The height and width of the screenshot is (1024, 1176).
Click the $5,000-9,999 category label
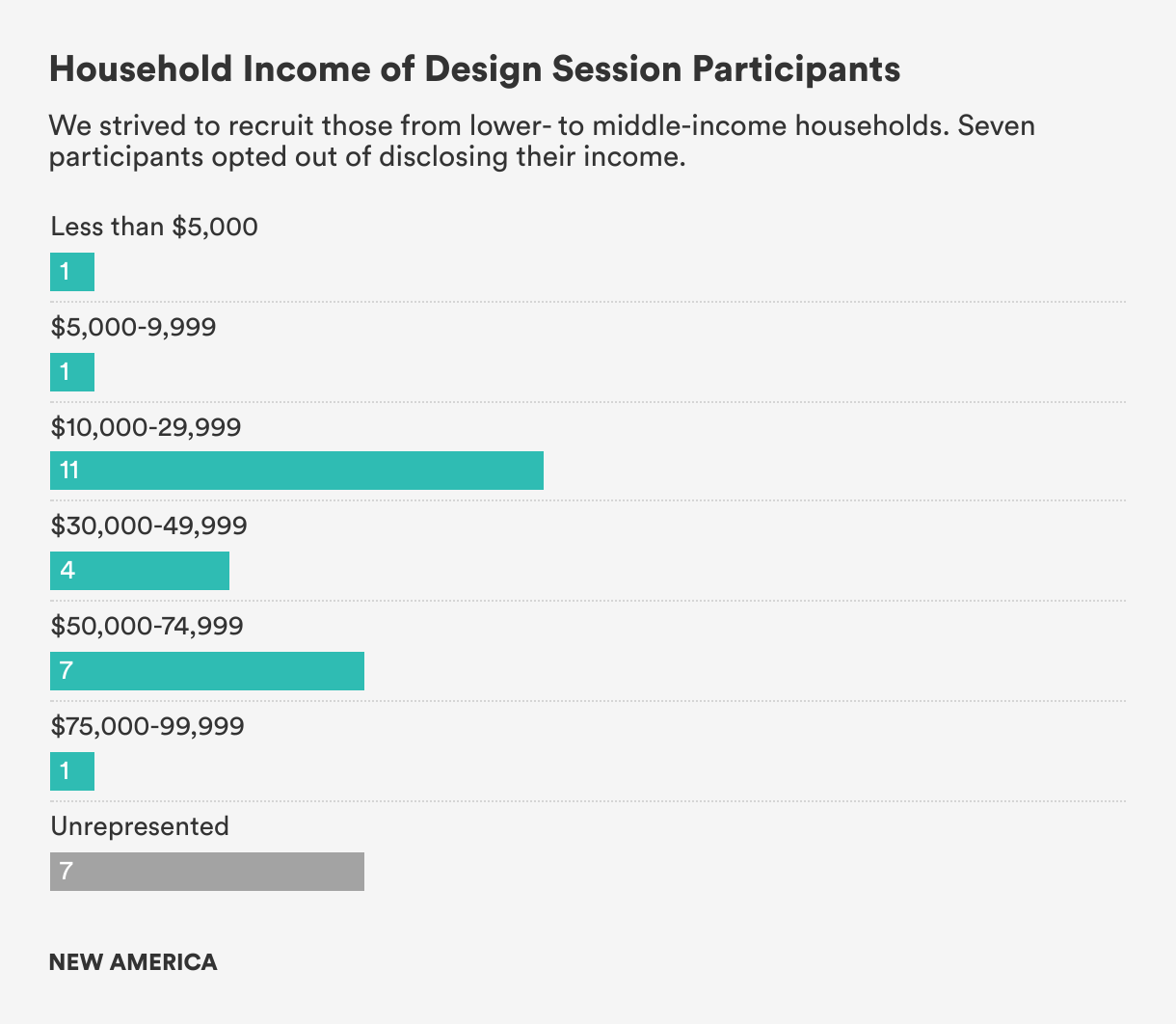pyautogui.click(x=133, y=328)
